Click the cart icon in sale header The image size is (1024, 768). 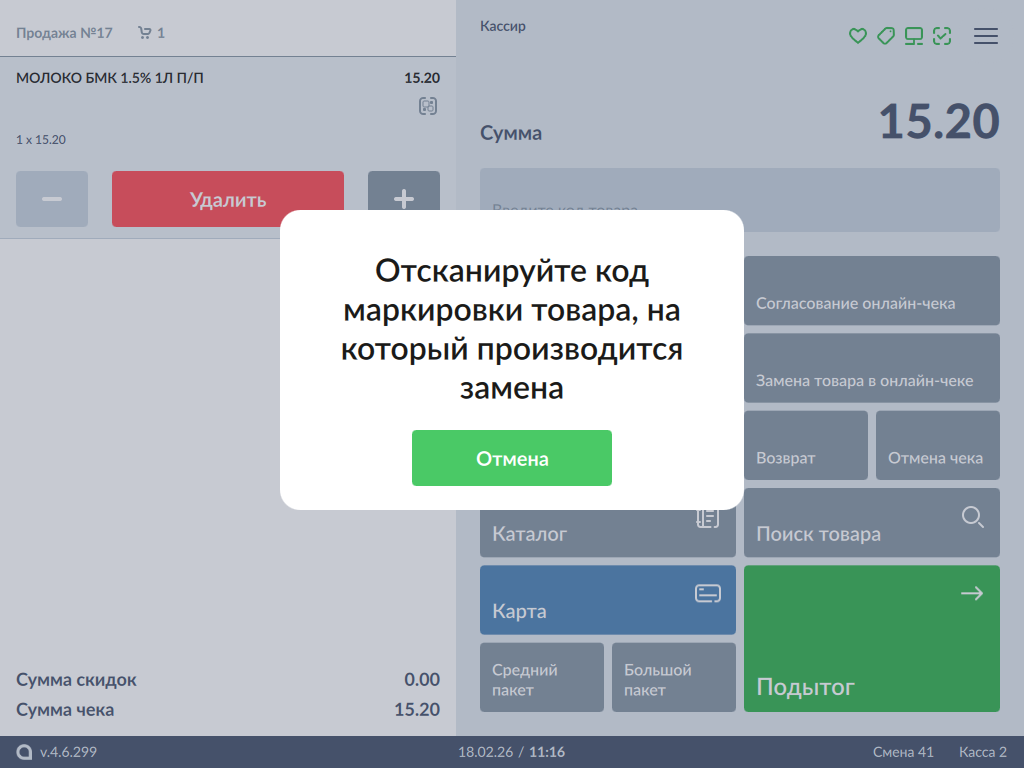pos(145,33)
